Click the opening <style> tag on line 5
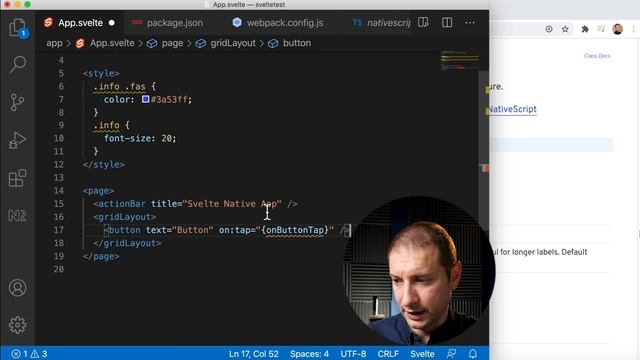The height and width of the screenshot is (360, 640). [x=101, y=73]
